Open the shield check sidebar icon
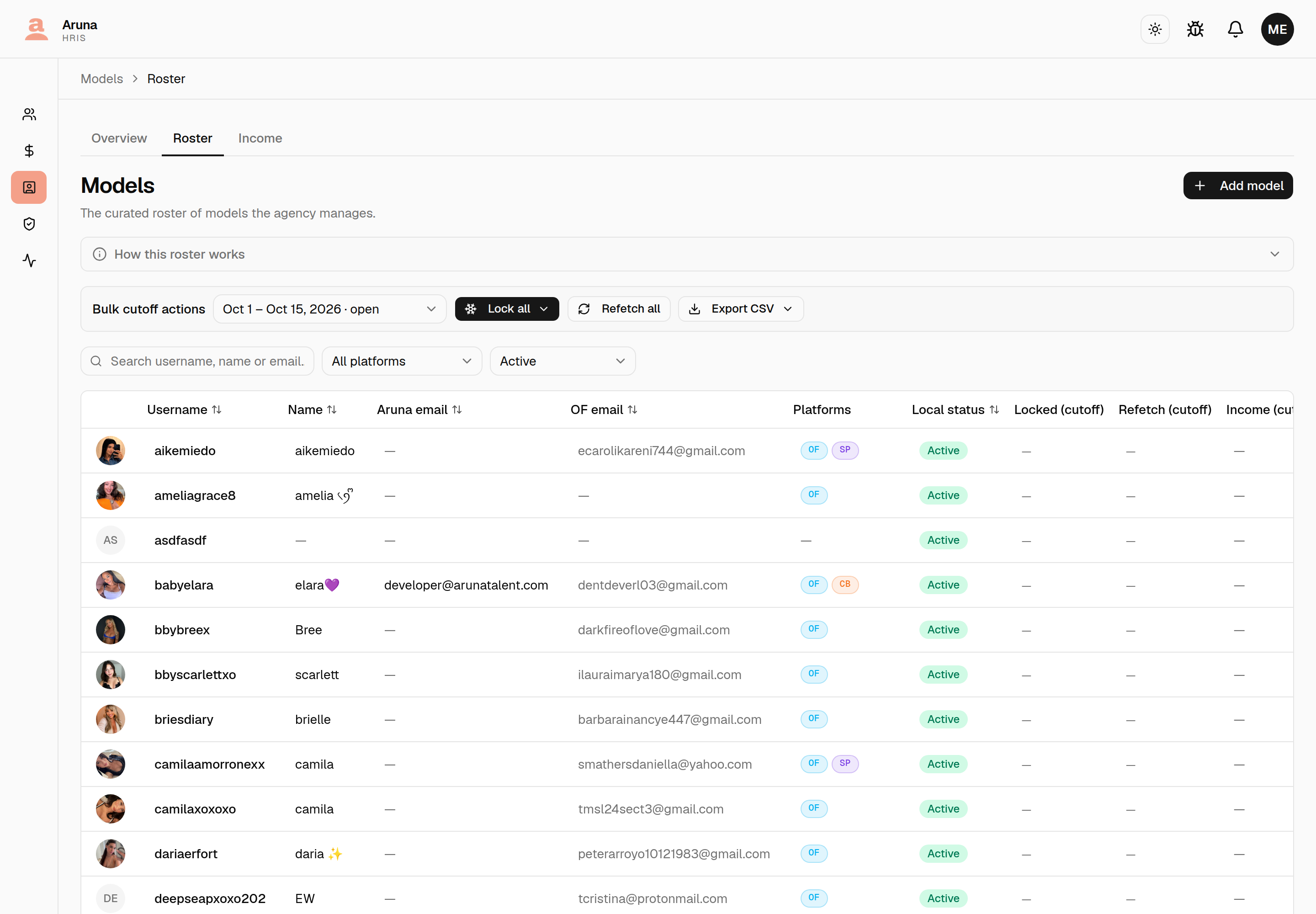The width and height of the screenshot is (1316, 914). (x=29, y=224)
